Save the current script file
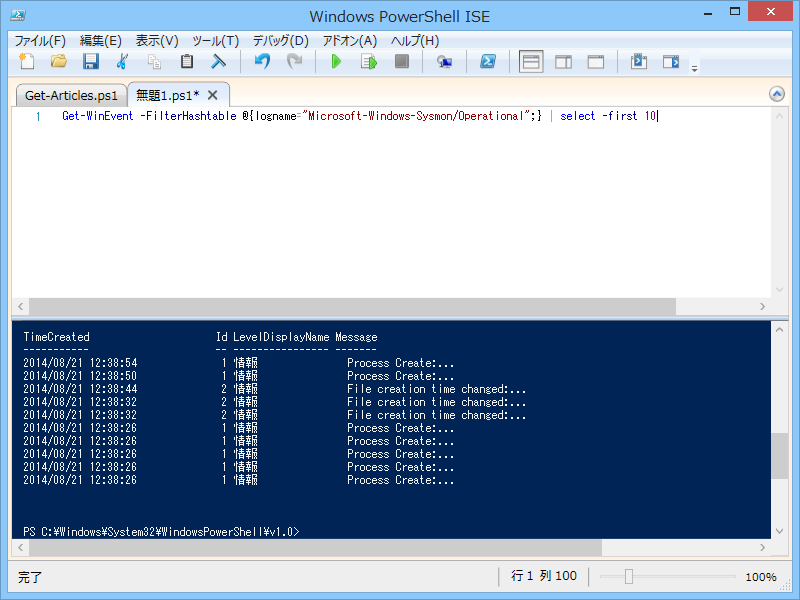This screenshot has width=800, height=600. (90, 62)
